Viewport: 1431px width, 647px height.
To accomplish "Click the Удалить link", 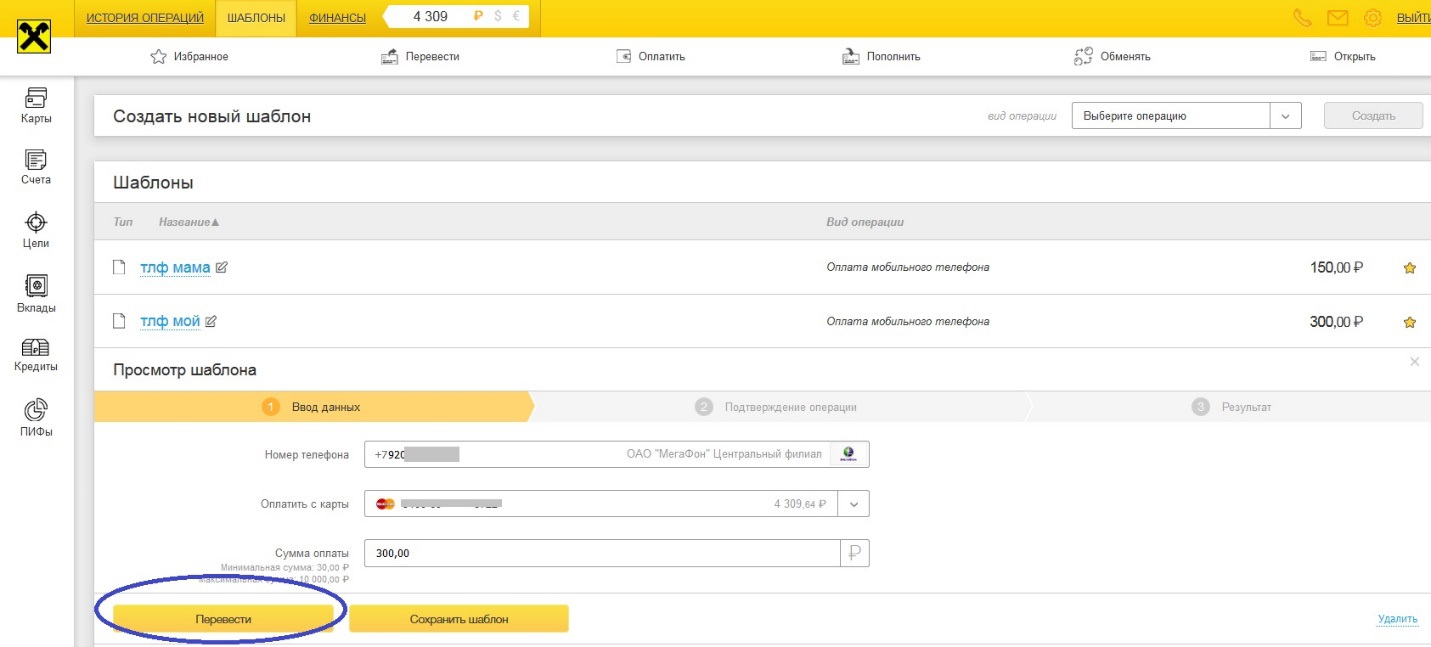I will 1397,619.
